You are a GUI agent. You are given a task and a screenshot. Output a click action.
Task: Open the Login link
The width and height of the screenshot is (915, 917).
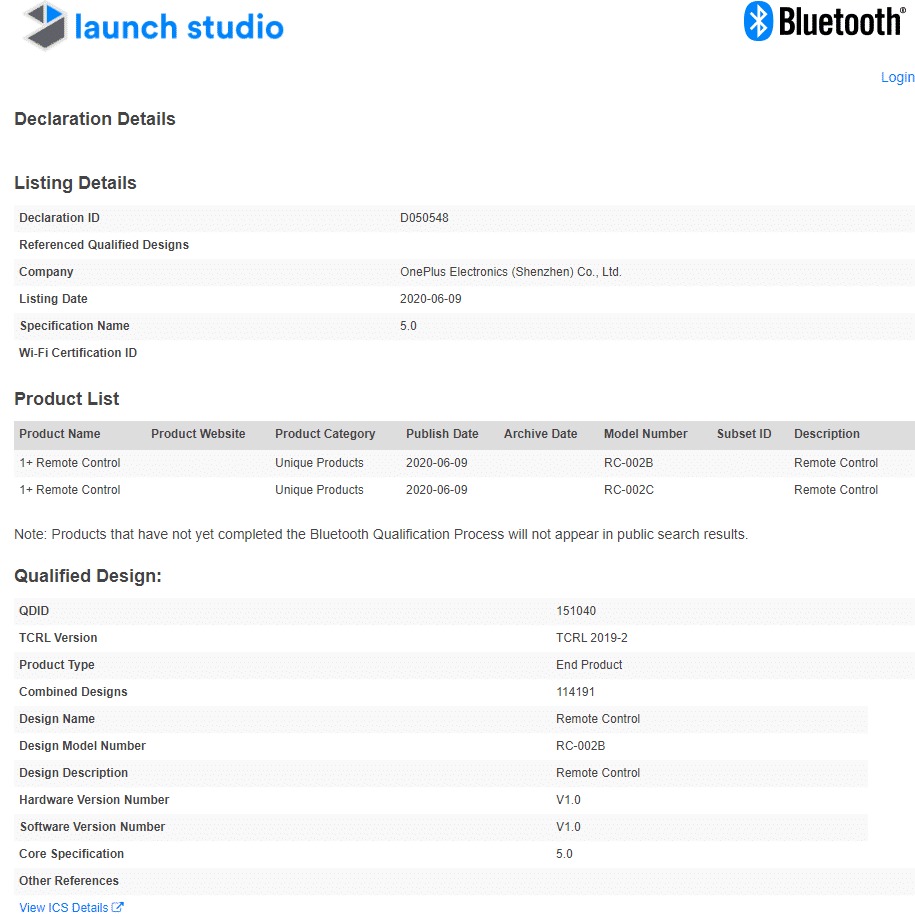point(897,77)
